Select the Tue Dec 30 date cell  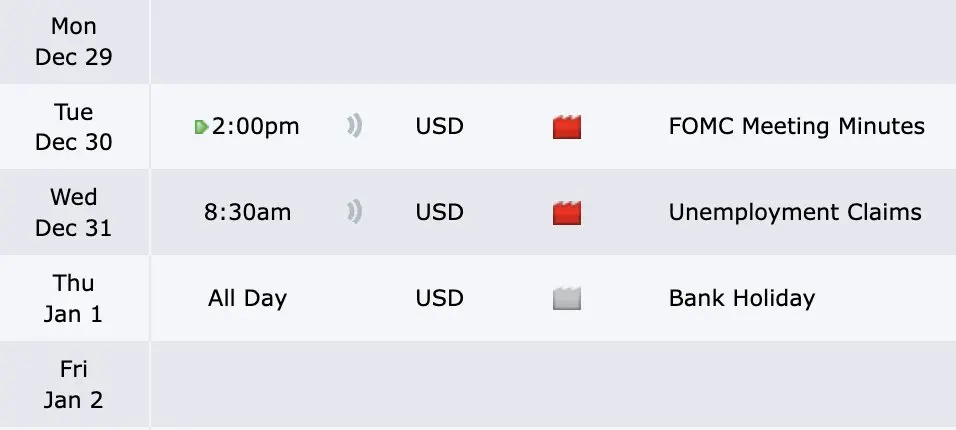tap(74, 127)
